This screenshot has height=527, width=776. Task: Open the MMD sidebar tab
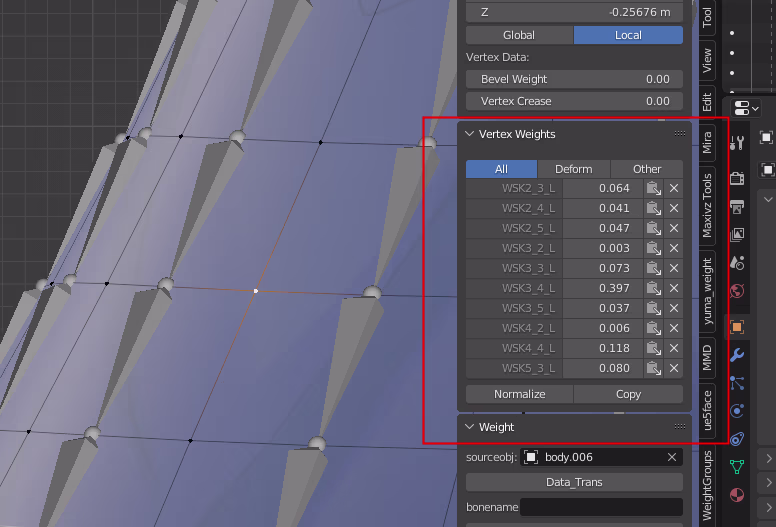tap(707, 358)
